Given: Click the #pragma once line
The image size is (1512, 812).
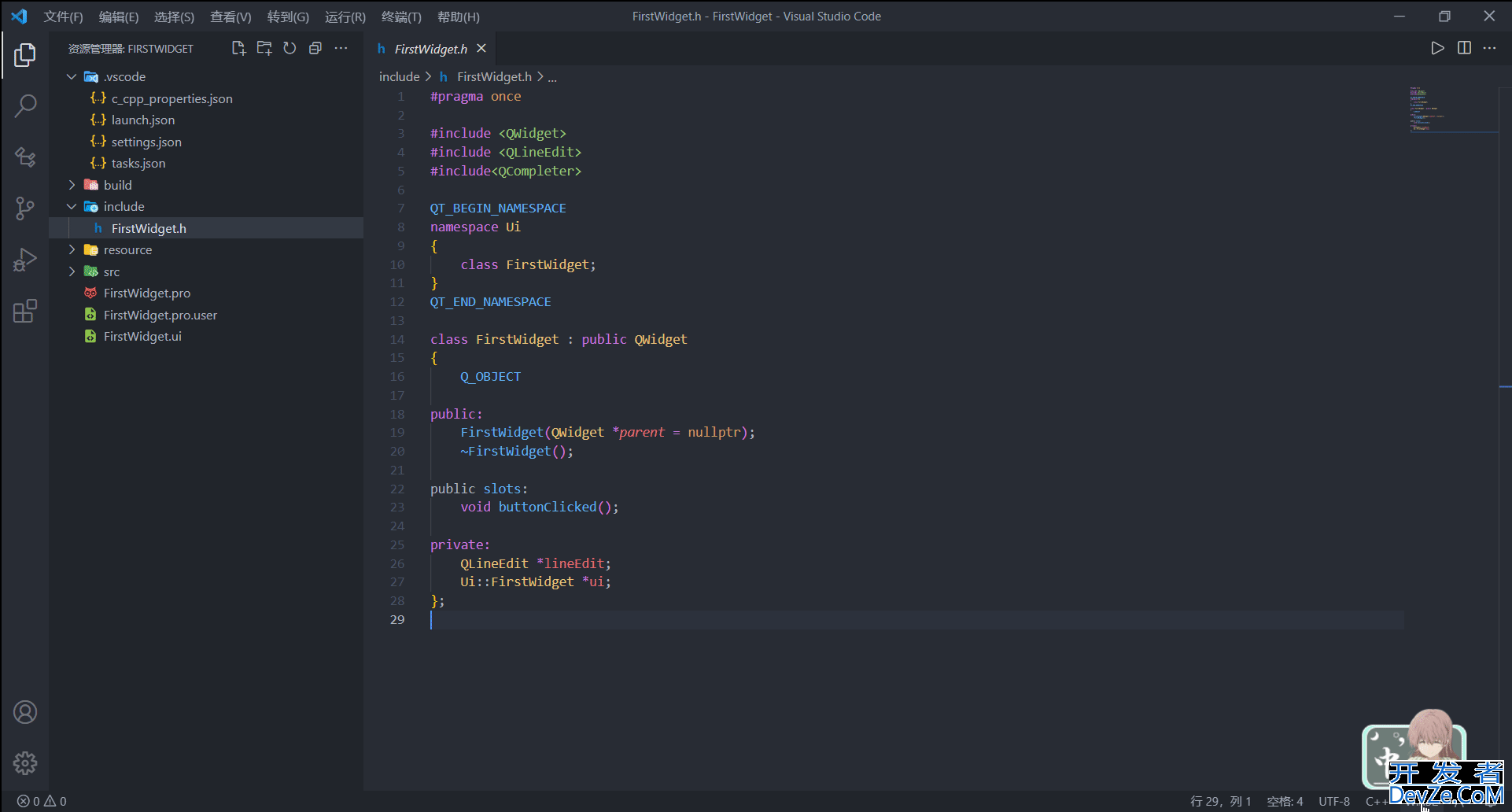Looking at the screenshot, I should coord(475,96).
